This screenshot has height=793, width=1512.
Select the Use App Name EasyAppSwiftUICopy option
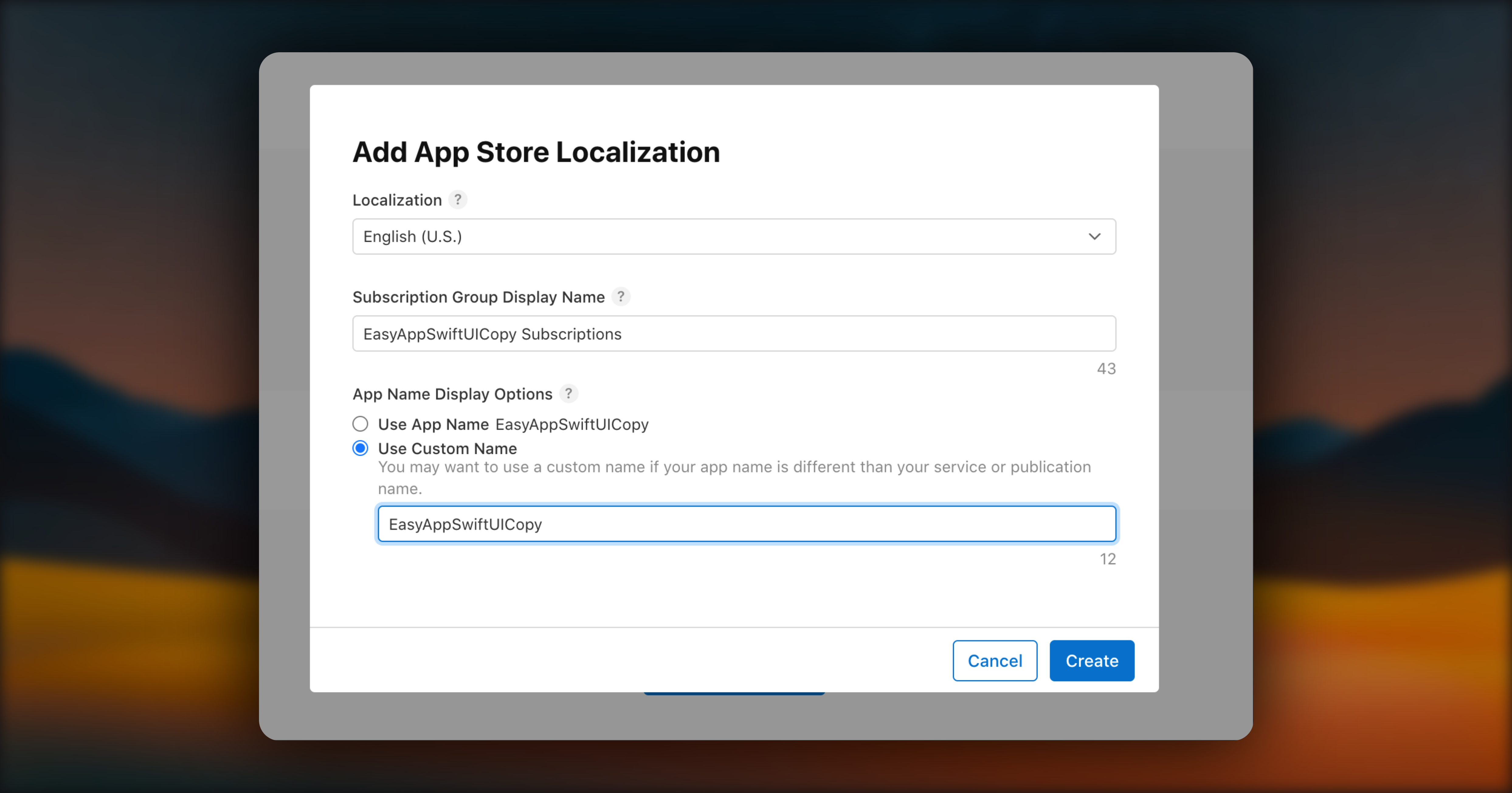tap(361, 424)
